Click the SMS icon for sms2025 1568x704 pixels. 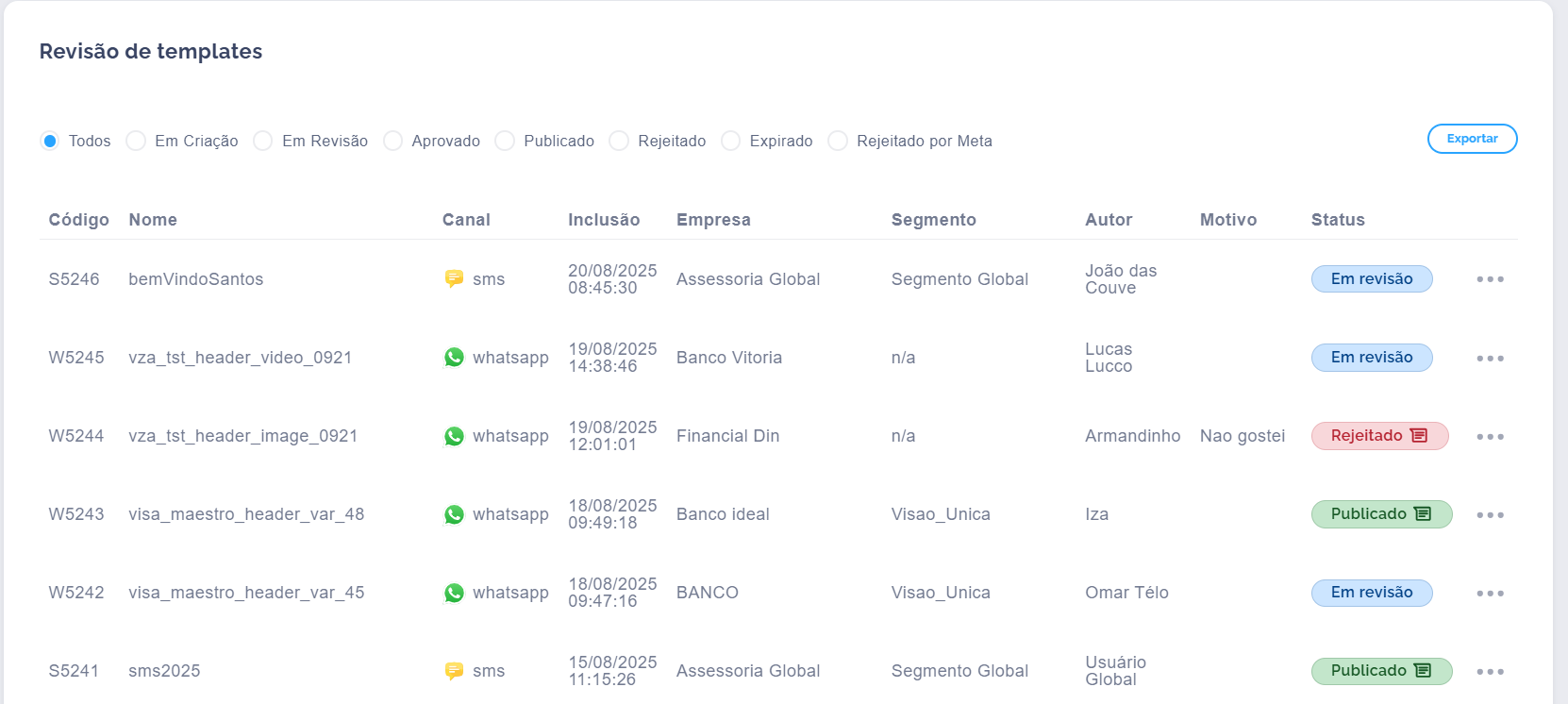pyautogui.click(x=454, y=671)
